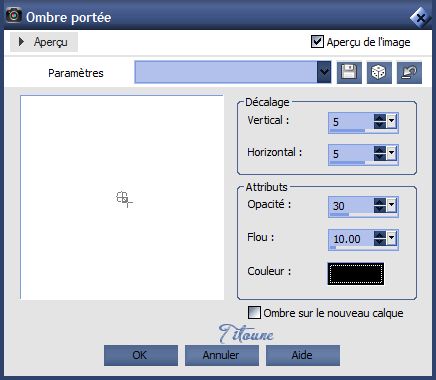The image size is (436, 380).
Task: Increase the Vertical offset value
Action: coord(380,118)
